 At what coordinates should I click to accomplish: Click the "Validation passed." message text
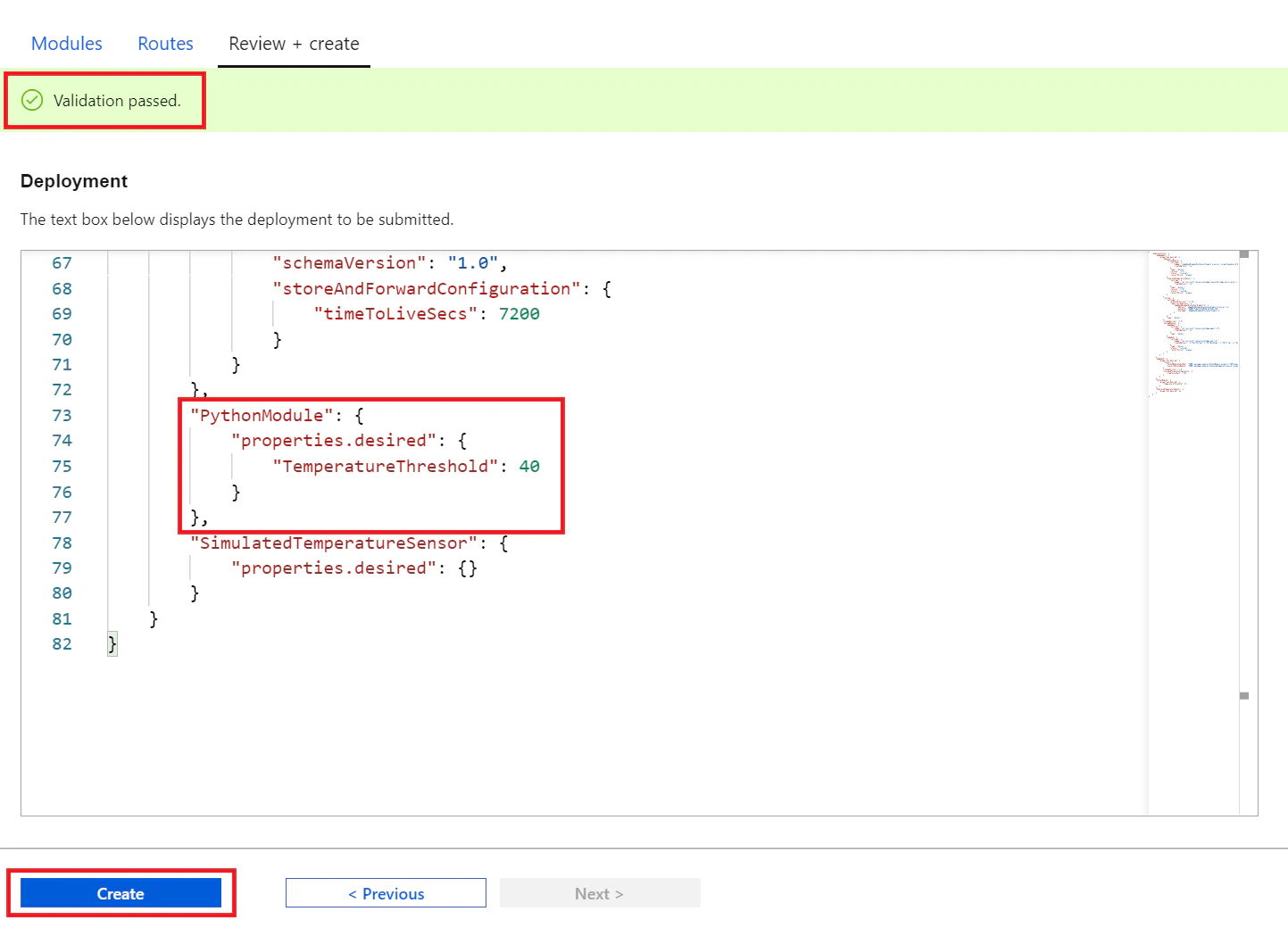117,101
